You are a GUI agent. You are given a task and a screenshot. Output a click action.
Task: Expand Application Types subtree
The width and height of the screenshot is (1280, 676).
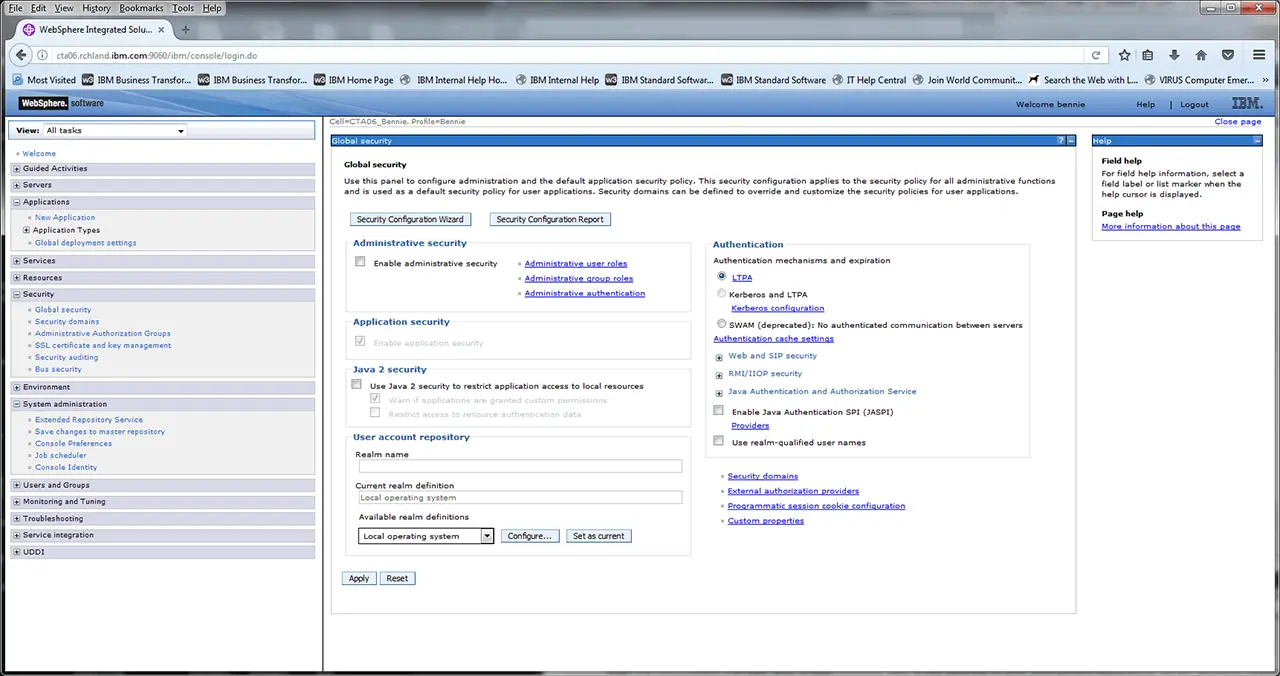[27, 230]
